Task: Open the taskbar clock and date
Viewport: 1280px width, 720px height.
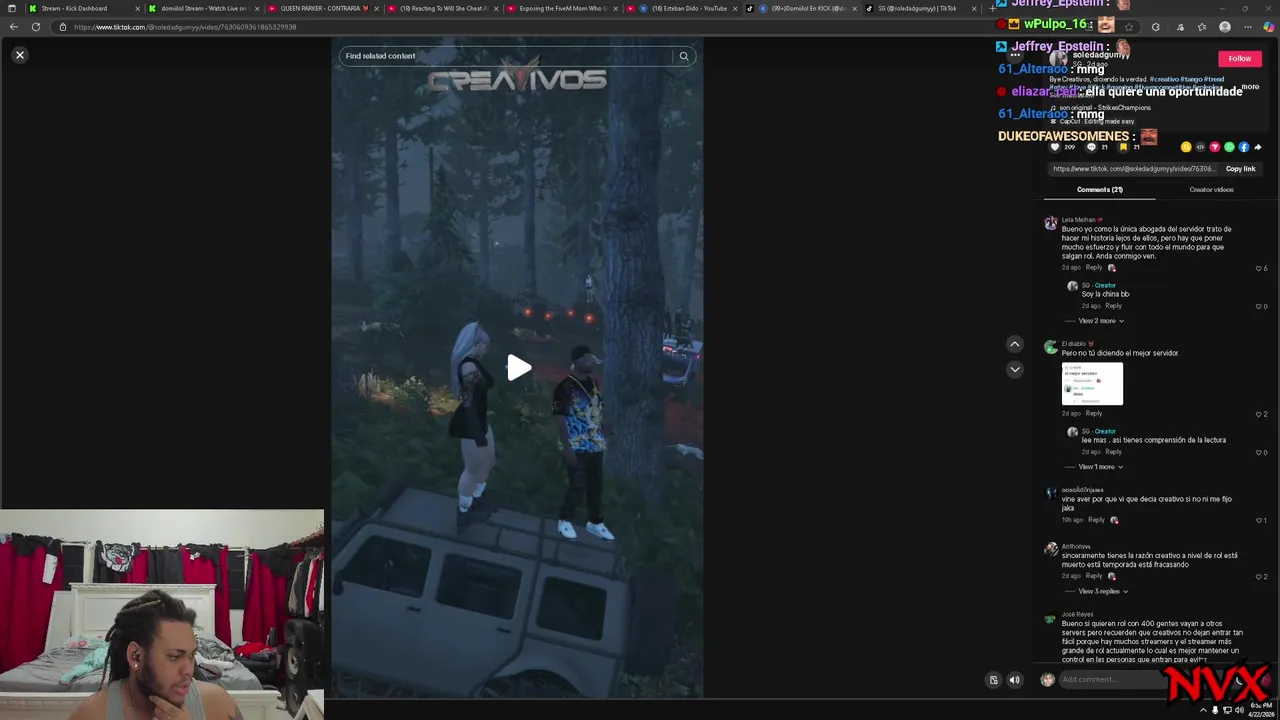Action: (x=1262, y=710)
